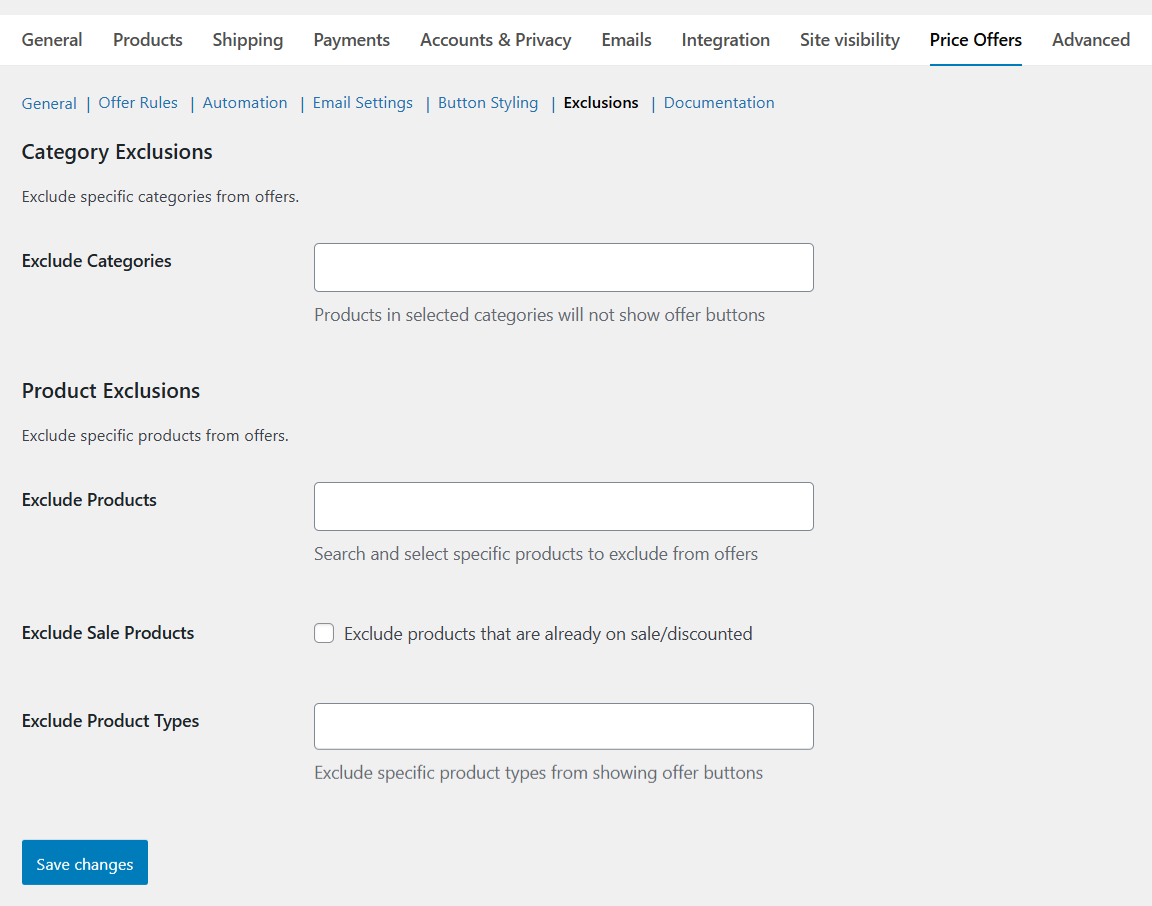Viewport: 1152px width, 906px height.
Task: Enable Exclude Sale Products checkbox
Action: [324, 633]
